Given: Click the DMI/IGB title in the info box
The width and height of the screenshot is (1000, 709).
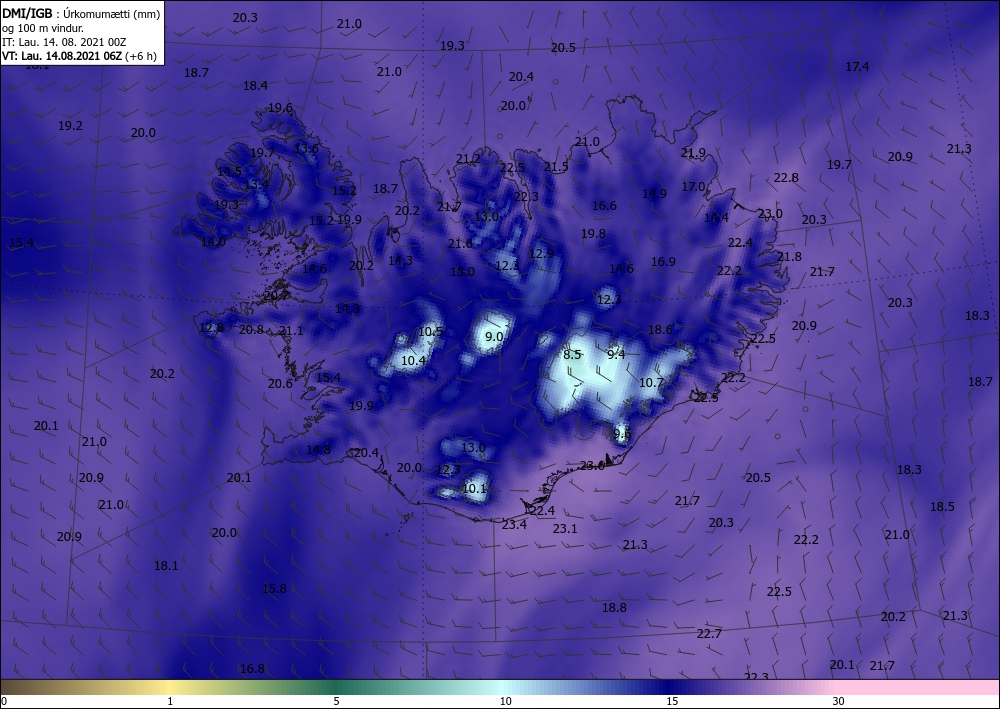Looking at the screenshot, I should pos(27,13).
